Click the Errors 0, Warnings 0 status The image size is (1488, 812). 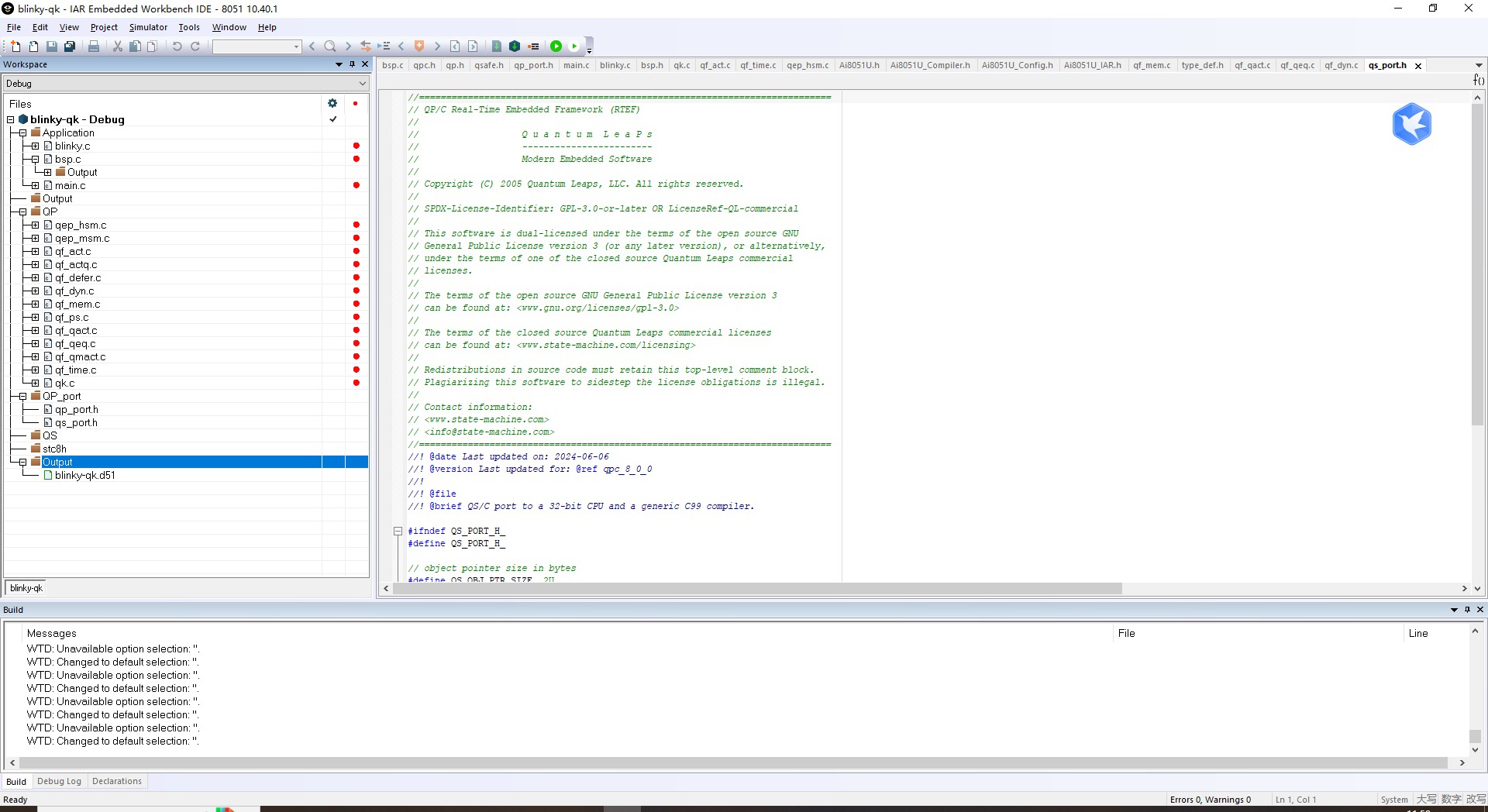tap(1210, 800)
